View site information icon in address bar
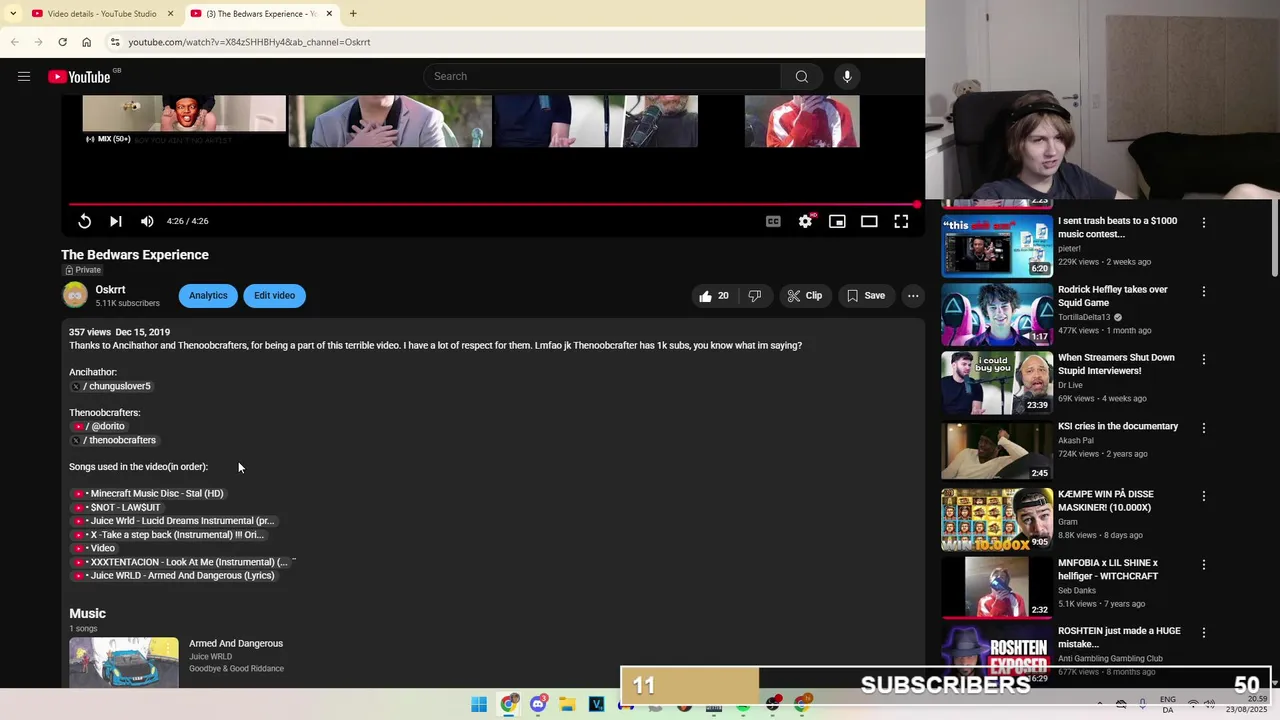This screenshot has width=1280, height=720. [x=115, y=42]
